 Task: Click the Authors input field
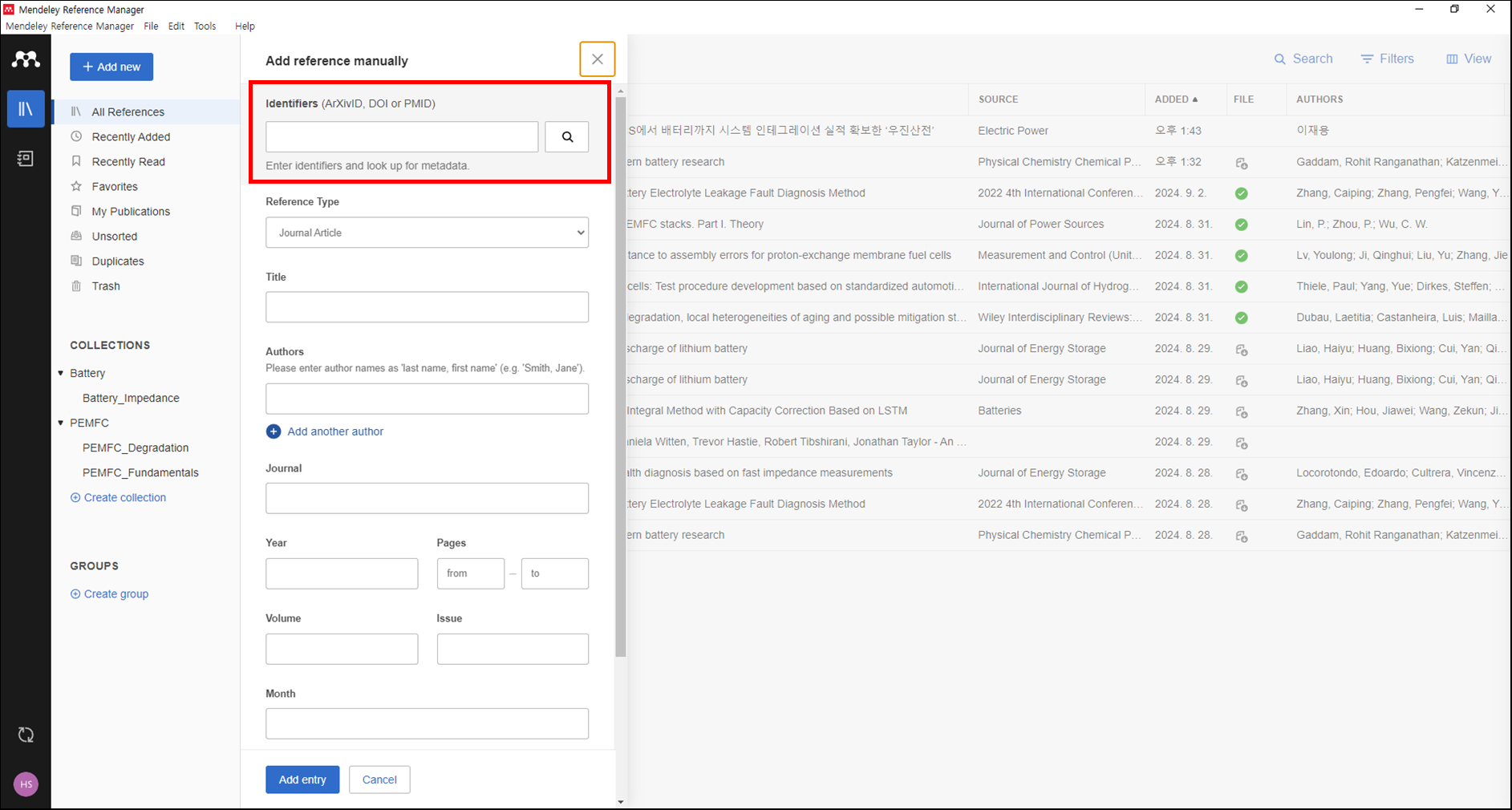(x=427, y=399)
